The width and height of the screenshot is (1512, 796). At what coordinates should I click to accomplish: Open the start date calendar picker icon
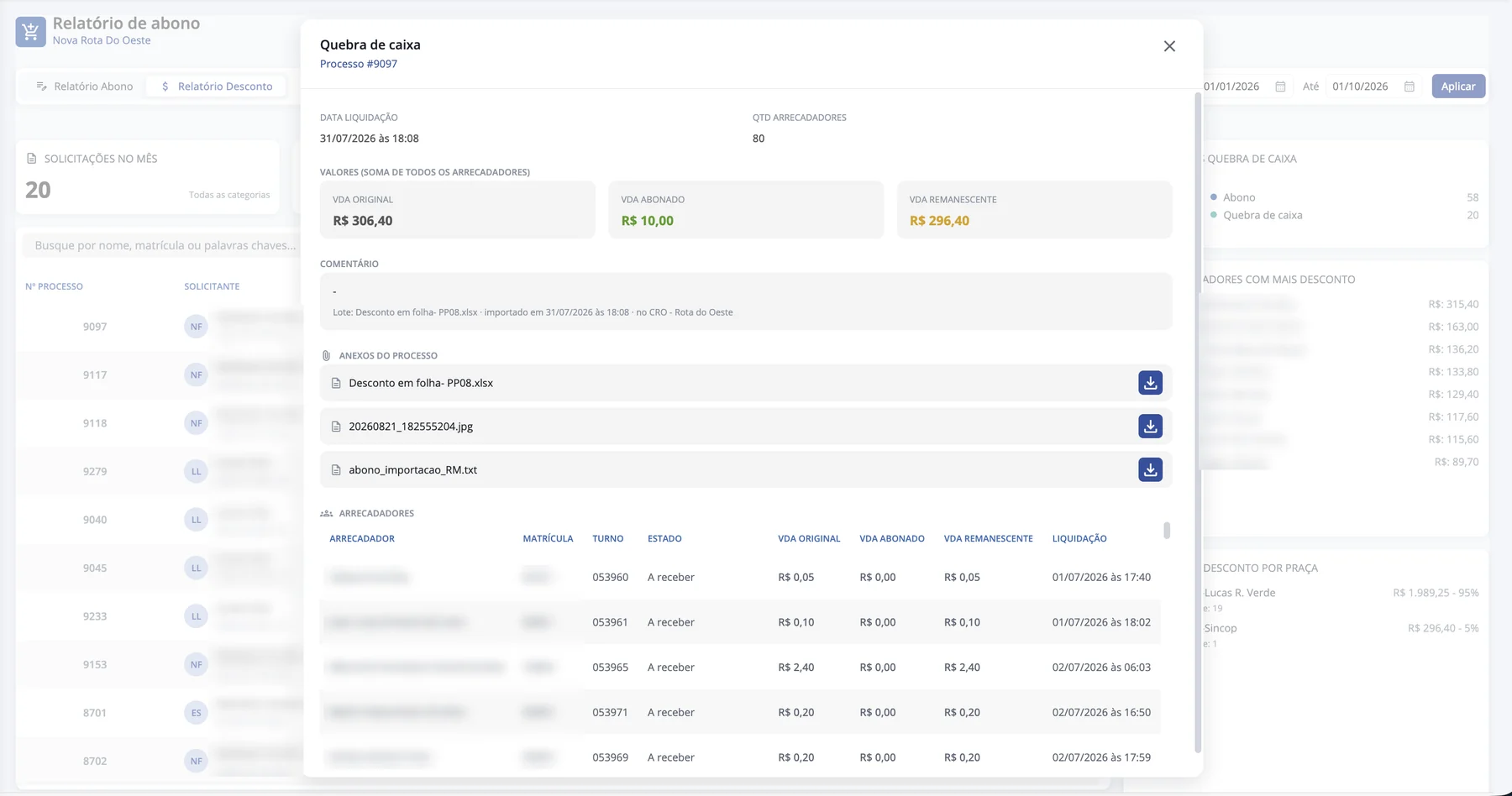[1280, 86]
